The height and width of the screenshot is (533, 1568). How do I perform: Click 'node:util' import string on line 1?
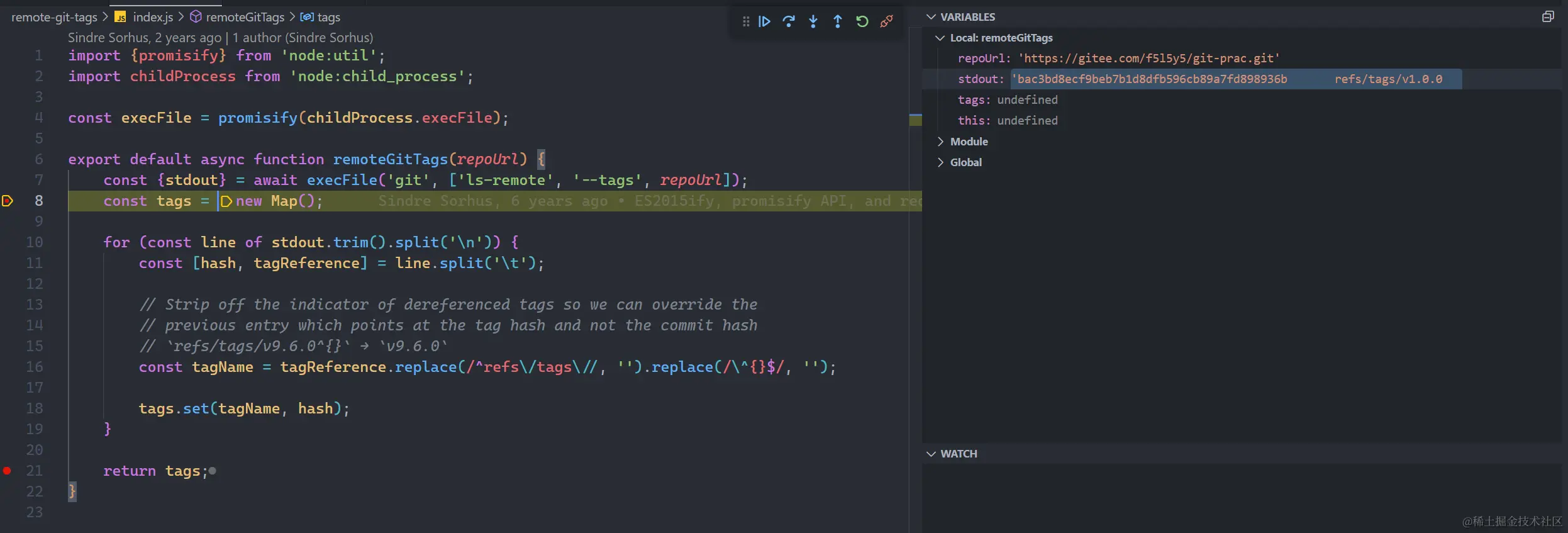(328, 55)
